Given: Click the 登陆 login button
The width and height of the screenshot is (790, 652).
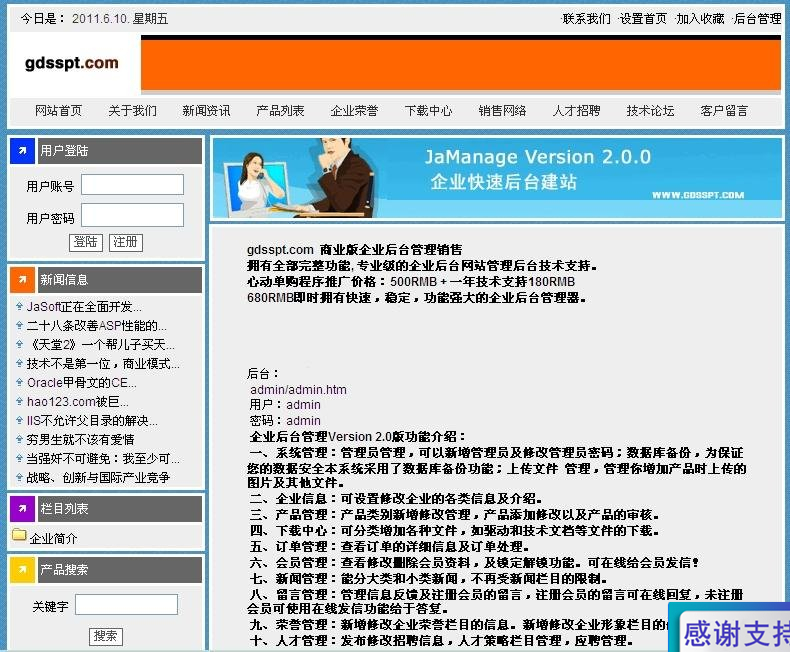Looking at the screenshot, I should [86, 242].
